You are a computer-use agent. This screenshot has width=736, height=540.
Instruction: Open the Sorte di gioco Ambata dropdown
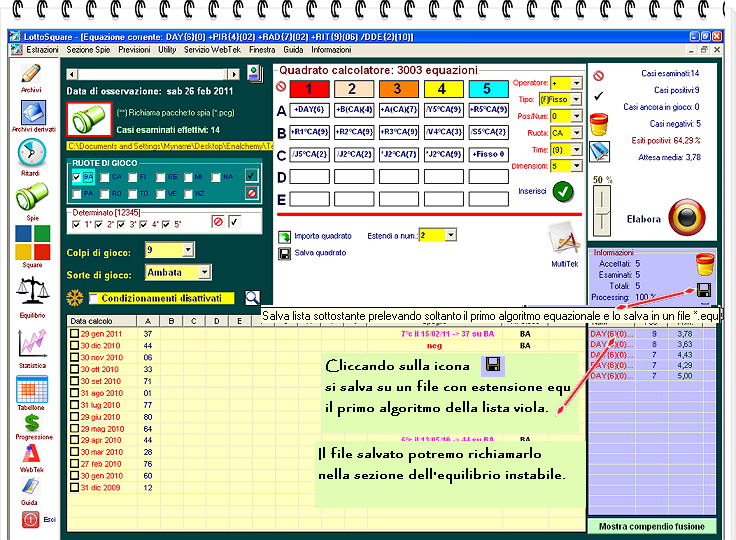pyautogui.click(x=204, y=272)
